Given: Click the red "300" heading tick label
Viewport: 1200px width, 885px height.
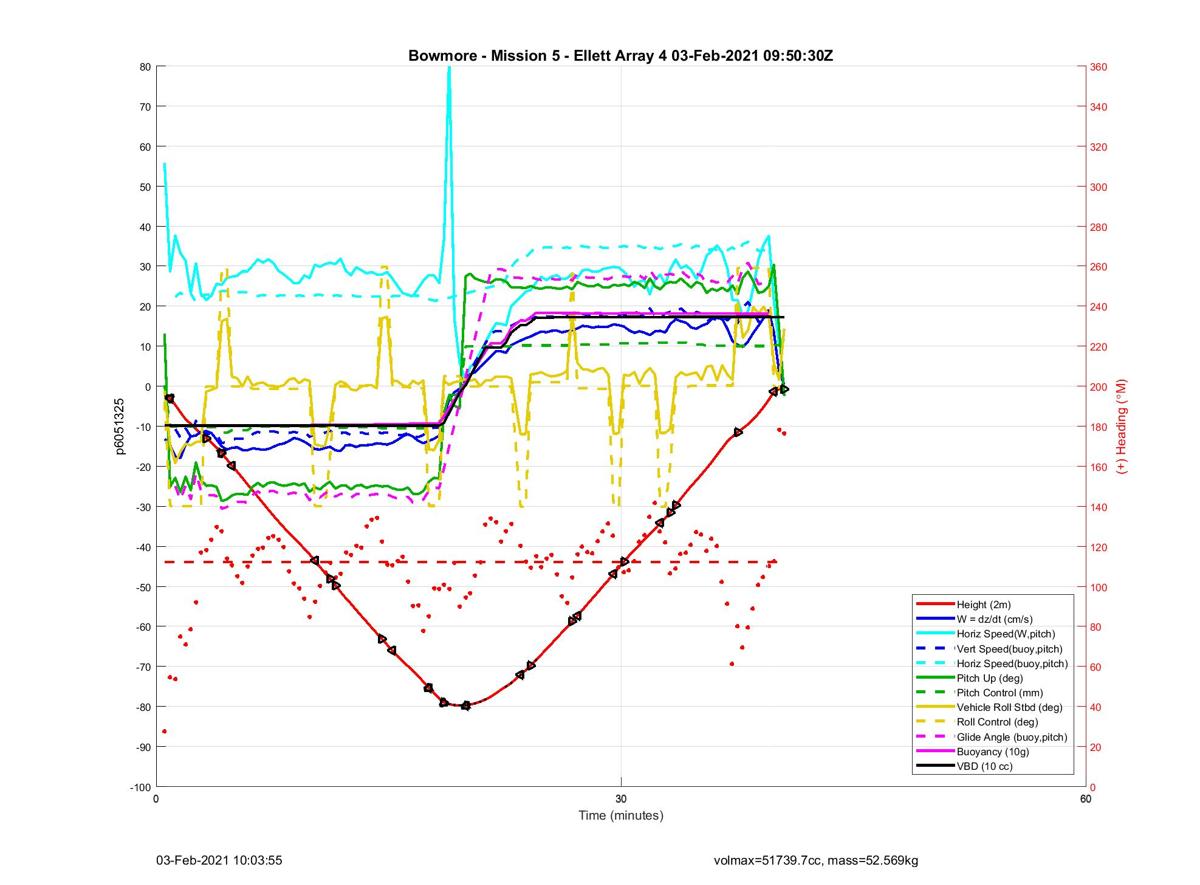Looking at the screenshot, I should 1099,187.
